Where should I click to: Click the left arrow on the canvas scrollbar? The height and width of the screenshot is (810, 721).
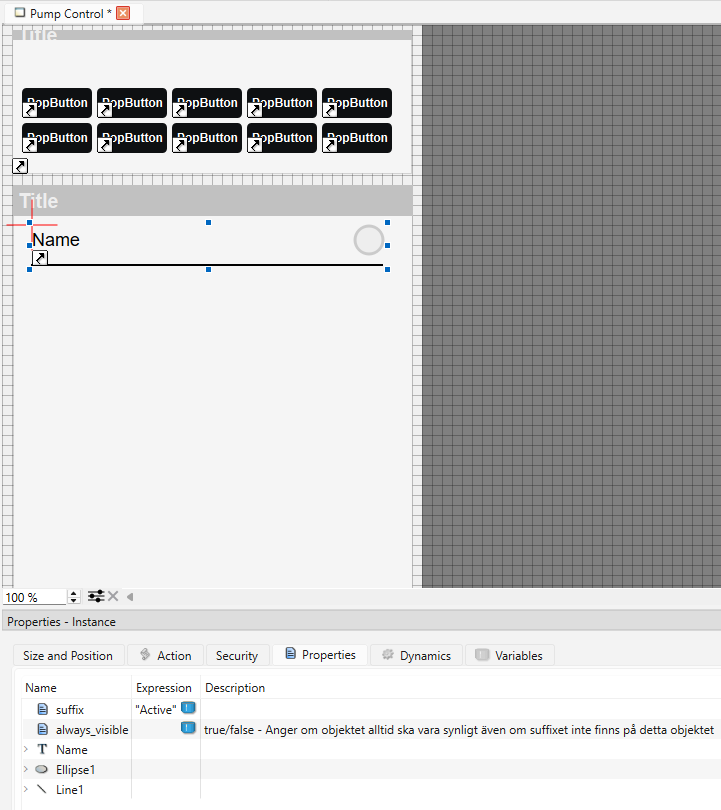point(129,597)
